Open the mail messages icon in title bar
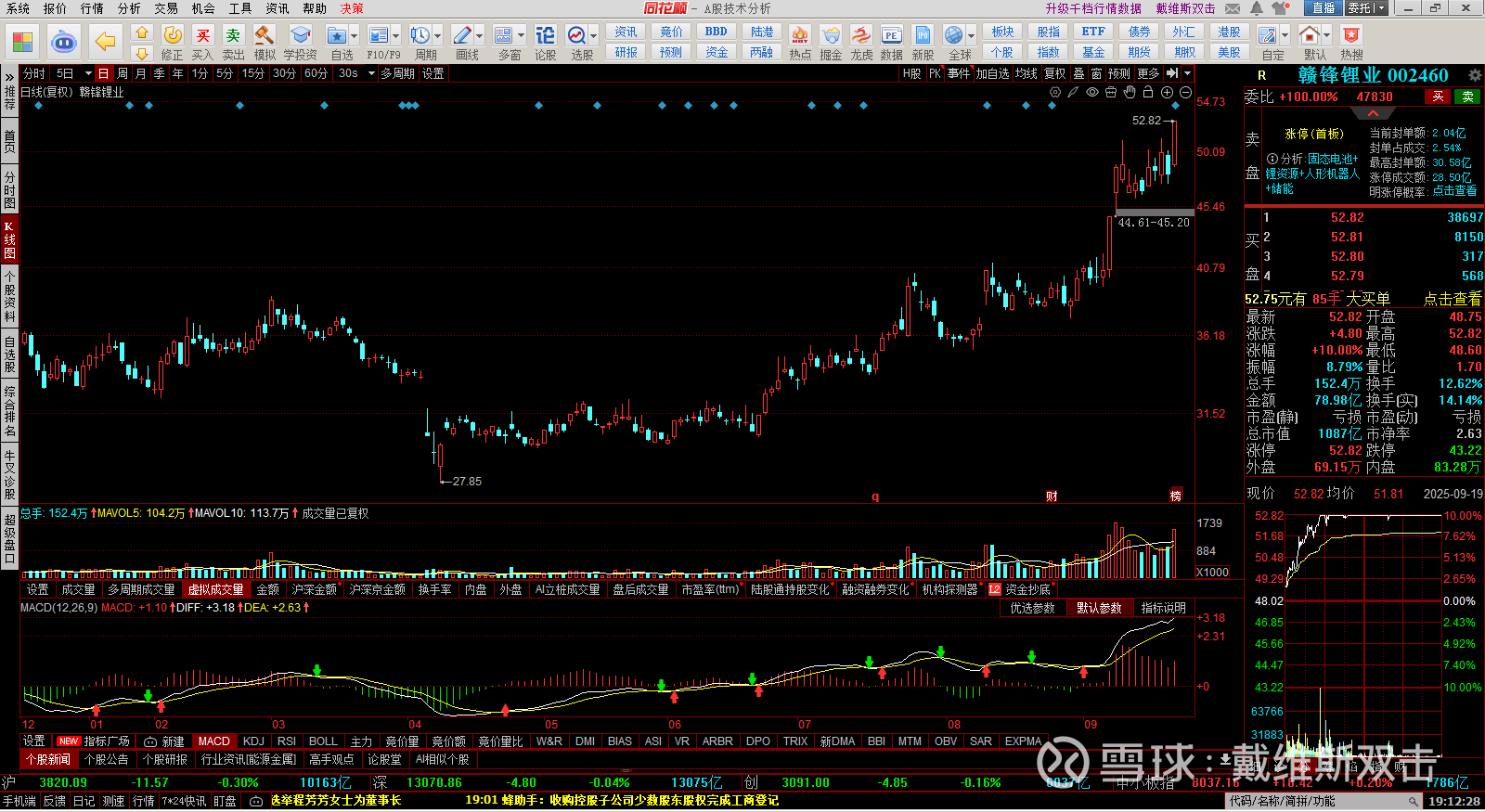Viewport: 1485px width, 812px height. [x=1233, y=8]
